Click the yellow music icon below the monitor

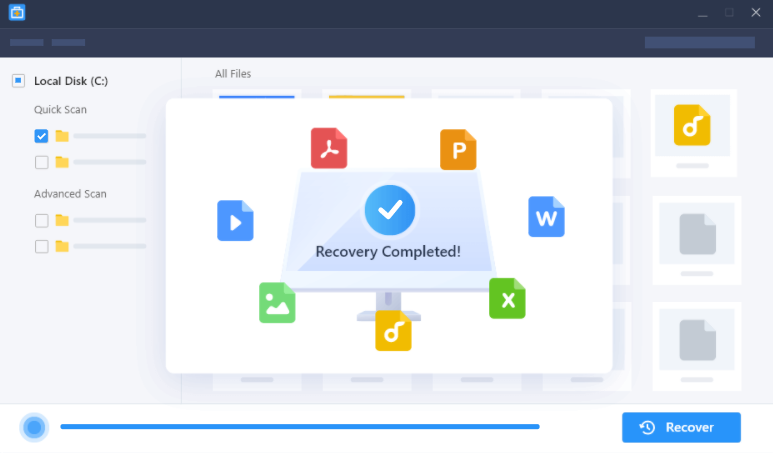pos(393,331)
